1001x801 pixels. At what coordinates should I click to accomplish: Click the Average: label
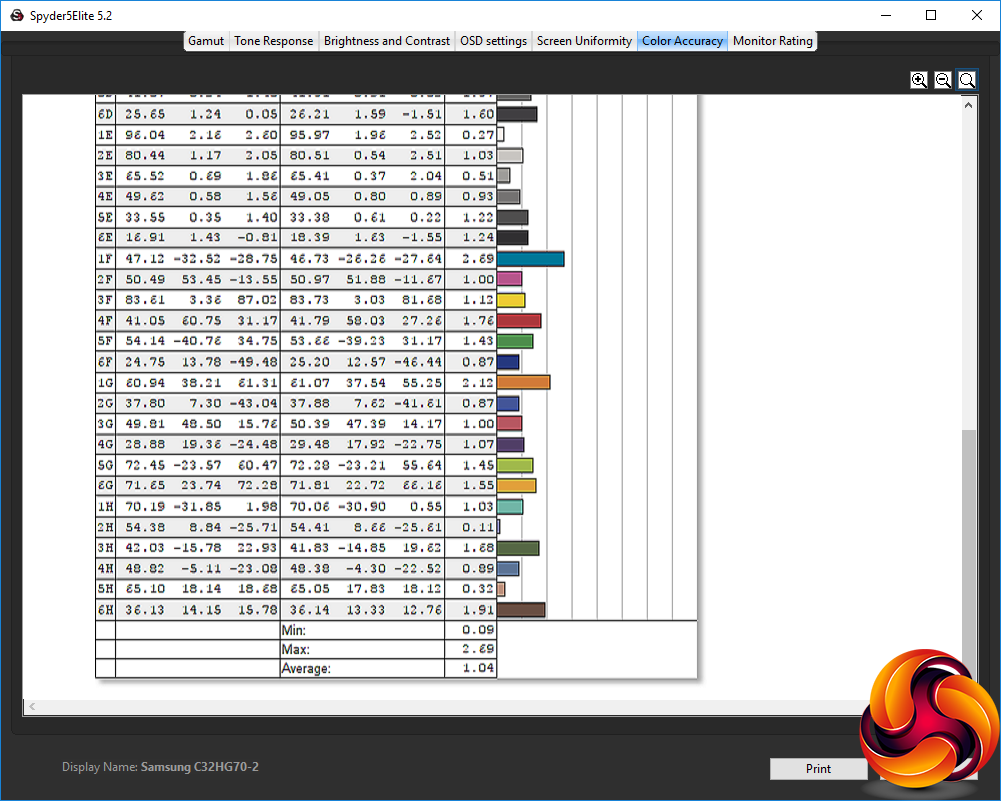coord(306,668)
